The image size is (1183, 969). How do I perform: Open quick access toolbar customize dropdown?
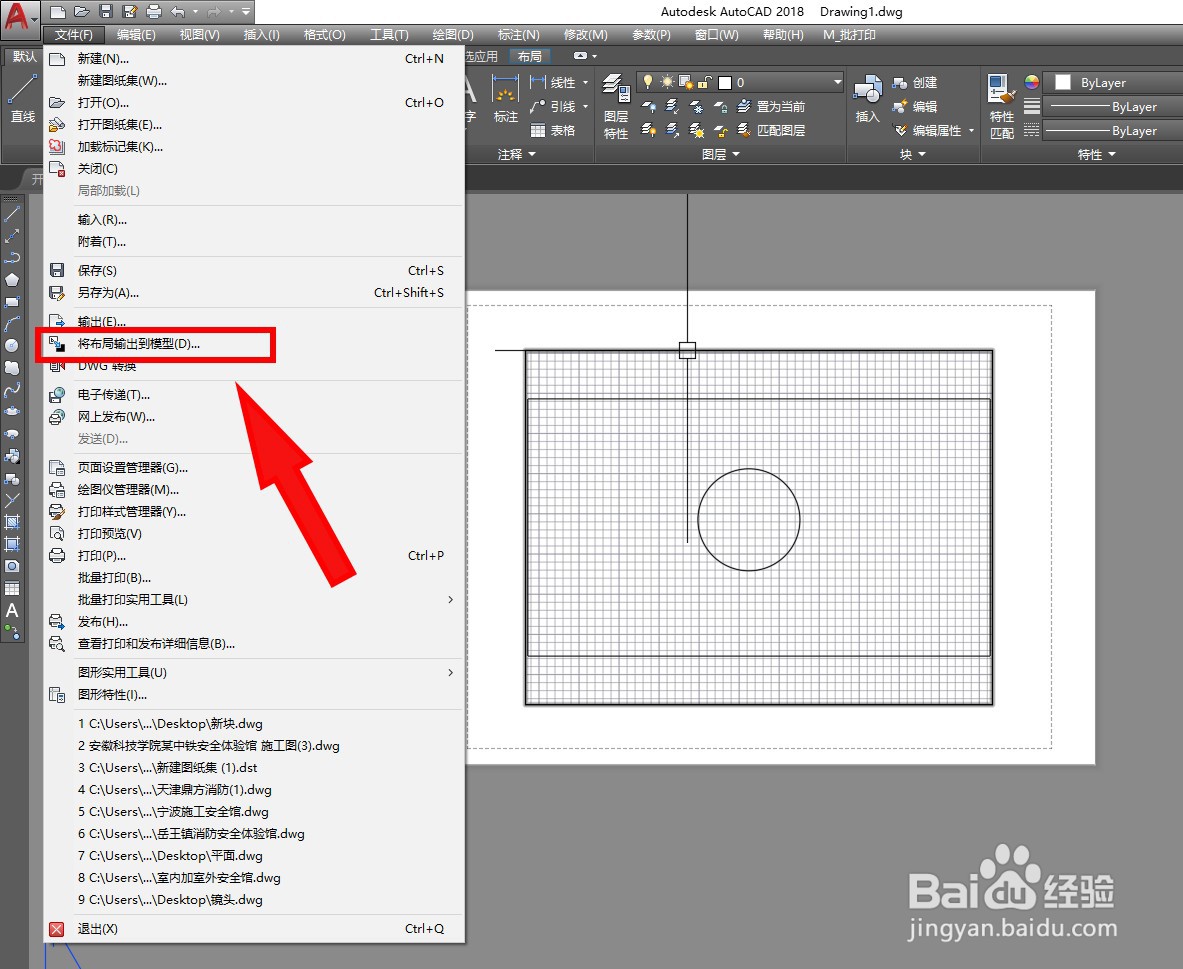(x=246, y=11)
